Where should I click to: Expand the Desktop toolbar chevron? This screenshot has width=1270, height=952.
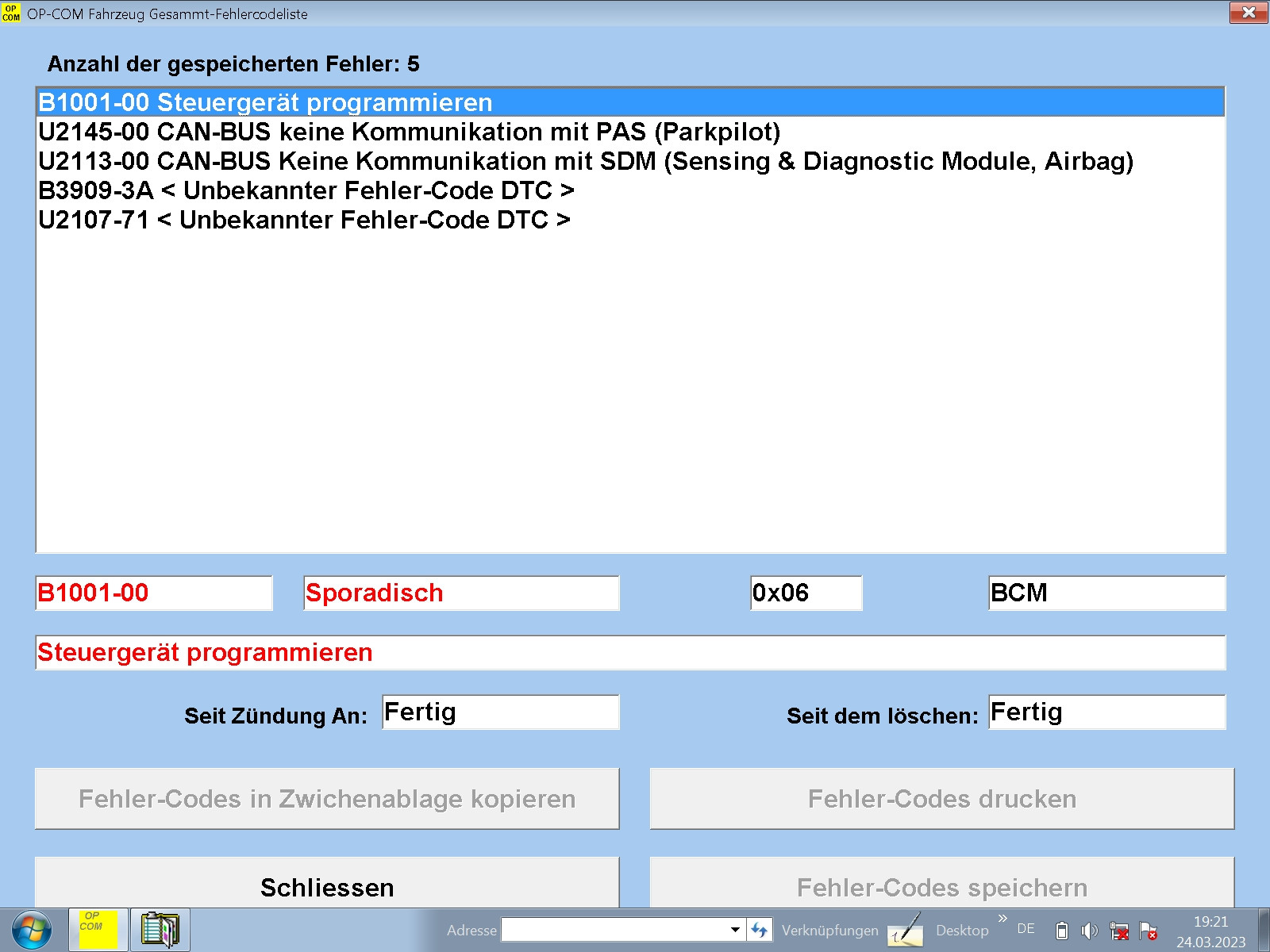click(x=1003, y=919)
